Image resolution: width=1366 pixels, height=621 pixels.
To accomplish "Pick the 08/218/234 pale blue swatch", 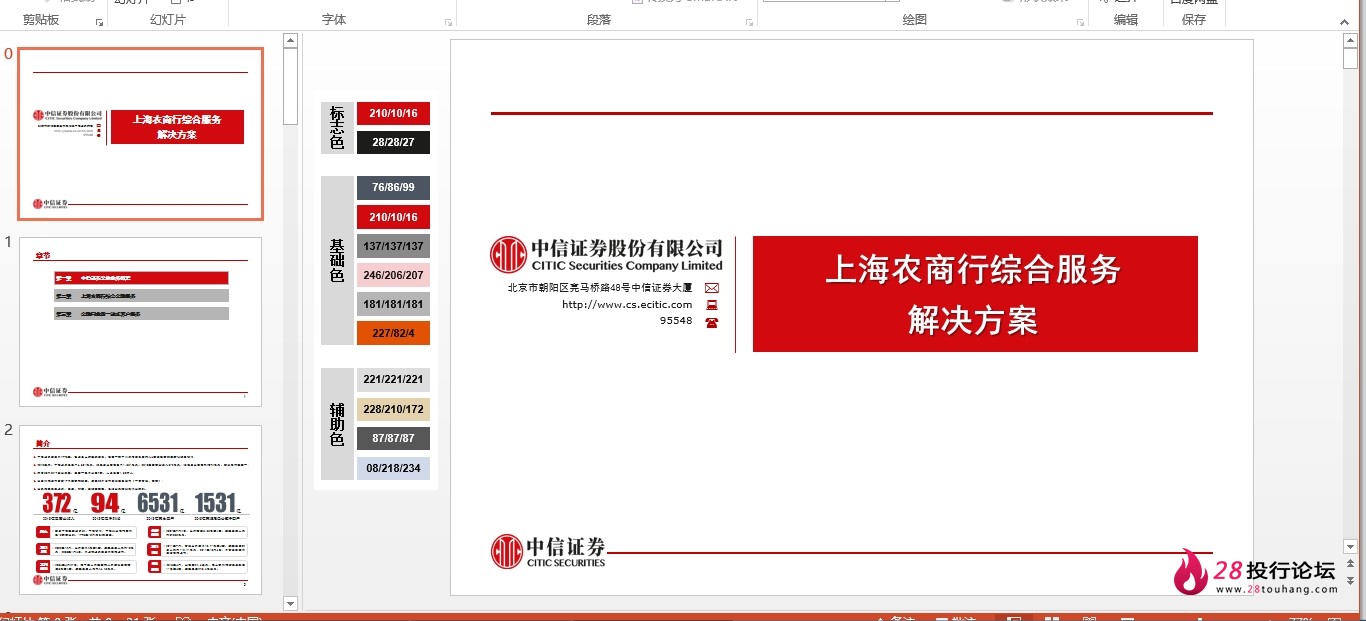I will [x=393, y=468].
